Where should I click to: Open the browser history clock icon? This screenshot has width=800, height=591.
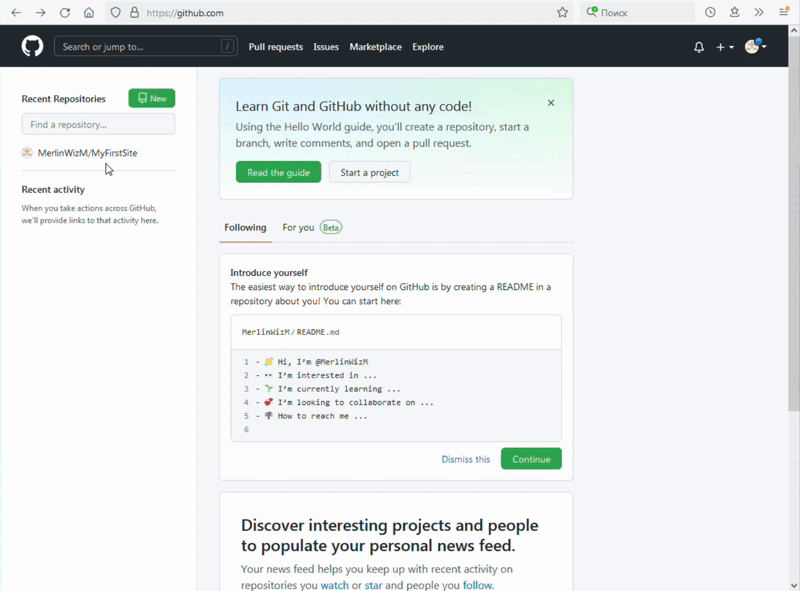710,13
